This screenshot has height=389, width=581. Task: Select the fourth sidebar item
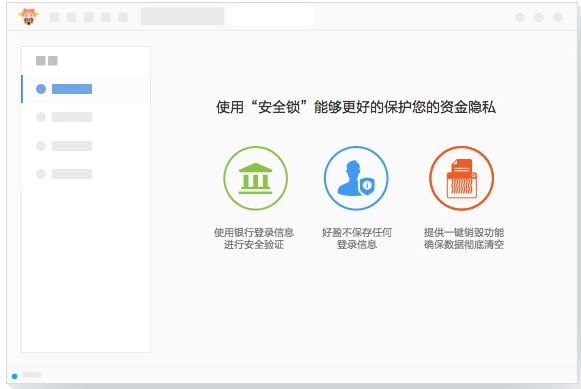(86, 174)
